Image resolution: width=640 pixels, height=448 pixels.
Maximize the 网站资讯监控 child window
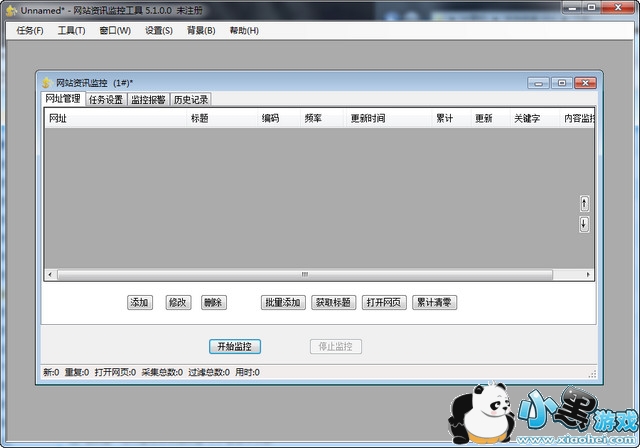pos(562,83)
